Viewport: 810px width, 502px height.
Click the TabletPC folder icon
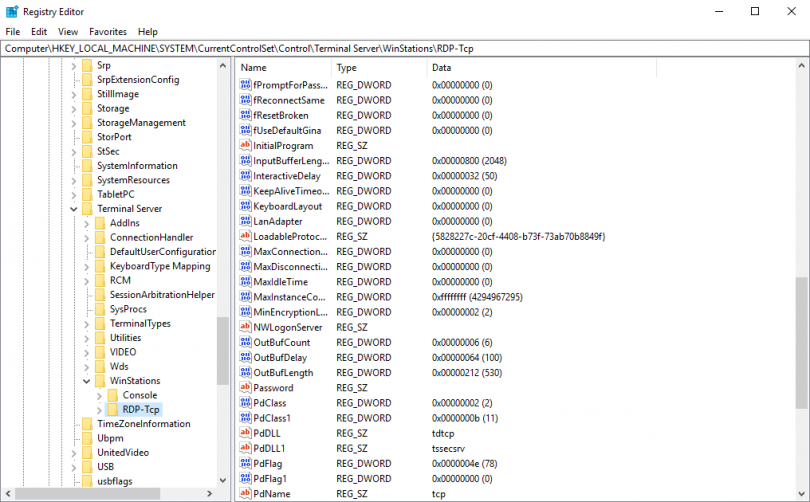pos(87,194)
